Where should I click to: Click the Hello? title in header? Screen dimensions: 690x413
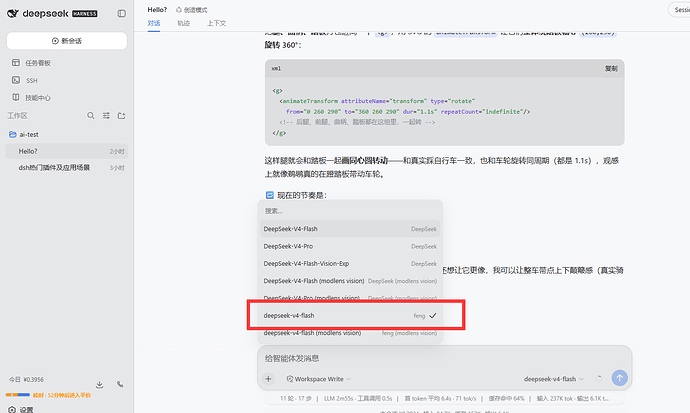(x=157, y=10)
